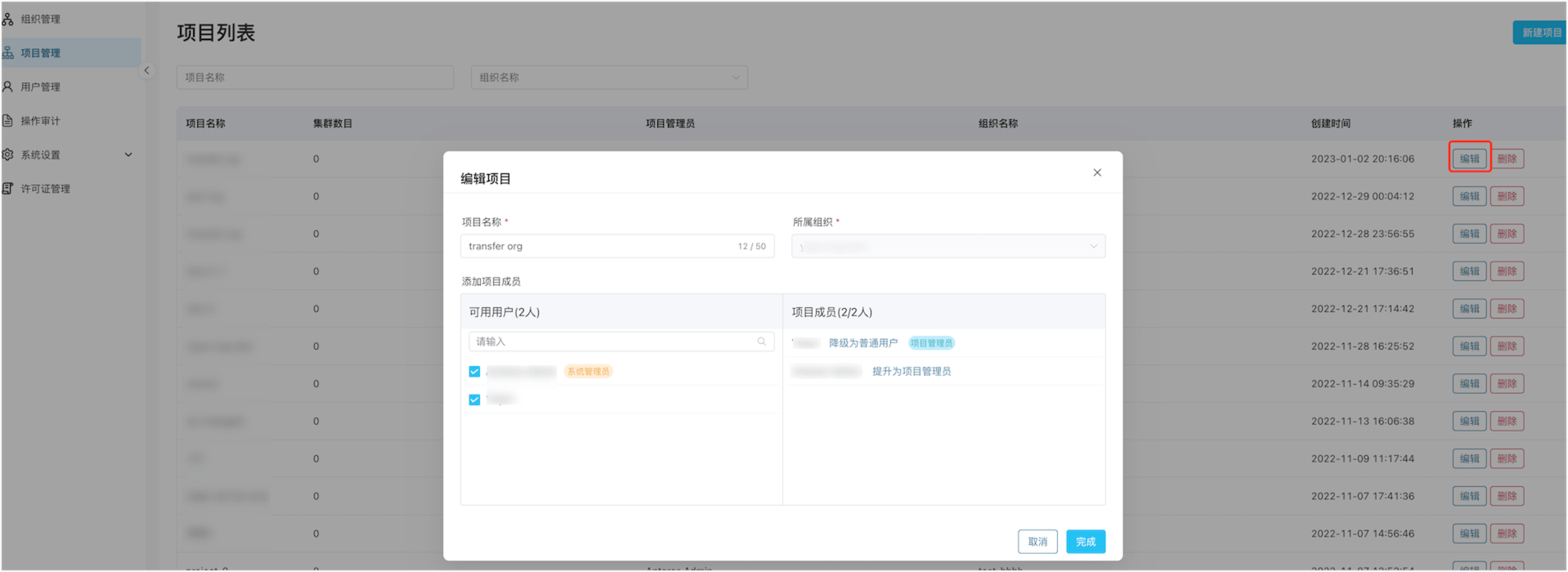The width and height of the screenshot is (1568, 572).
Task: Uncheck the system administrator user checkbox
Action: tap(474, 372)
